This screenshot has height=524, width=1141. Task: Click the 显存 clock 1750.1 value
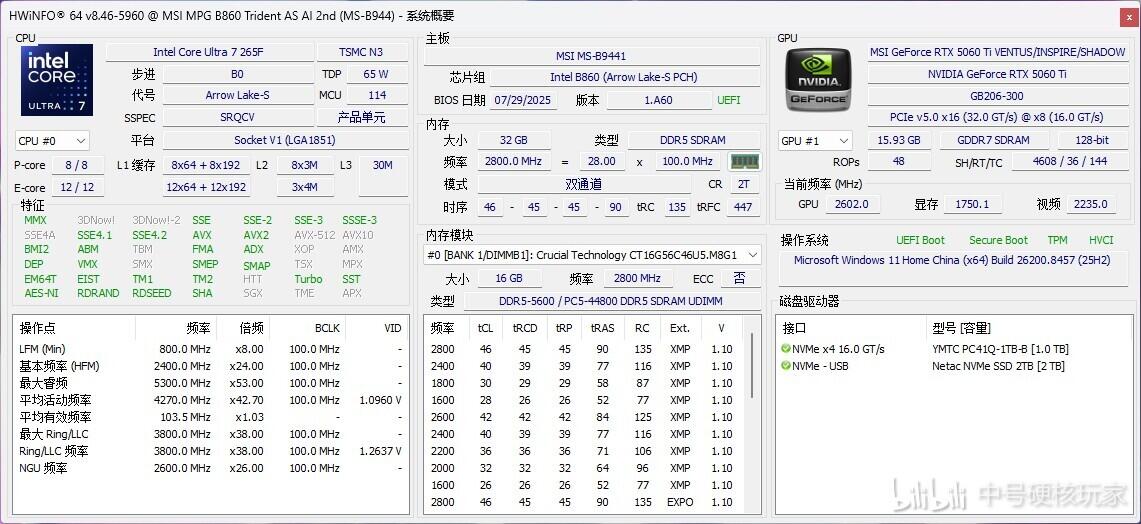click(972, 205)
